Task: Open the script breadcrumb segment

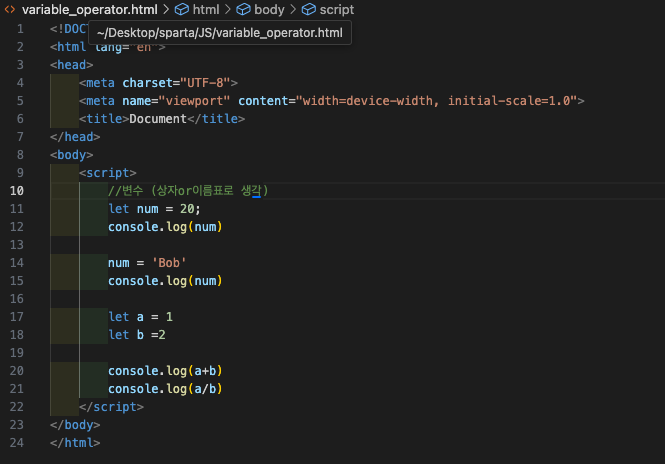Action: (x=336, y=9)
